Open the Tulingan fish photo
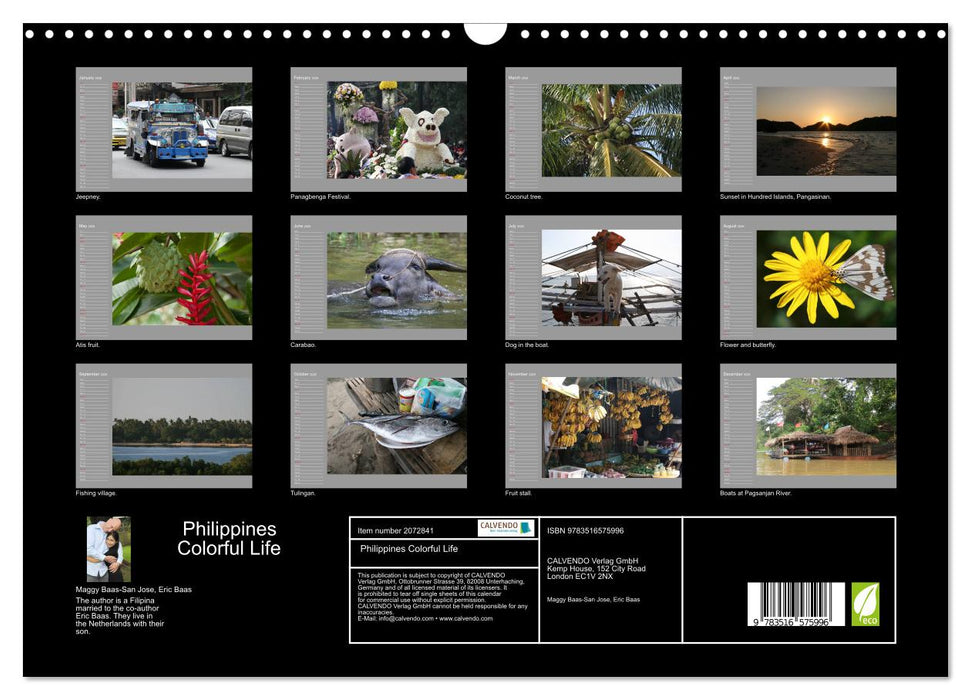This screenshot has height=700, width=971. pos(394,428)
